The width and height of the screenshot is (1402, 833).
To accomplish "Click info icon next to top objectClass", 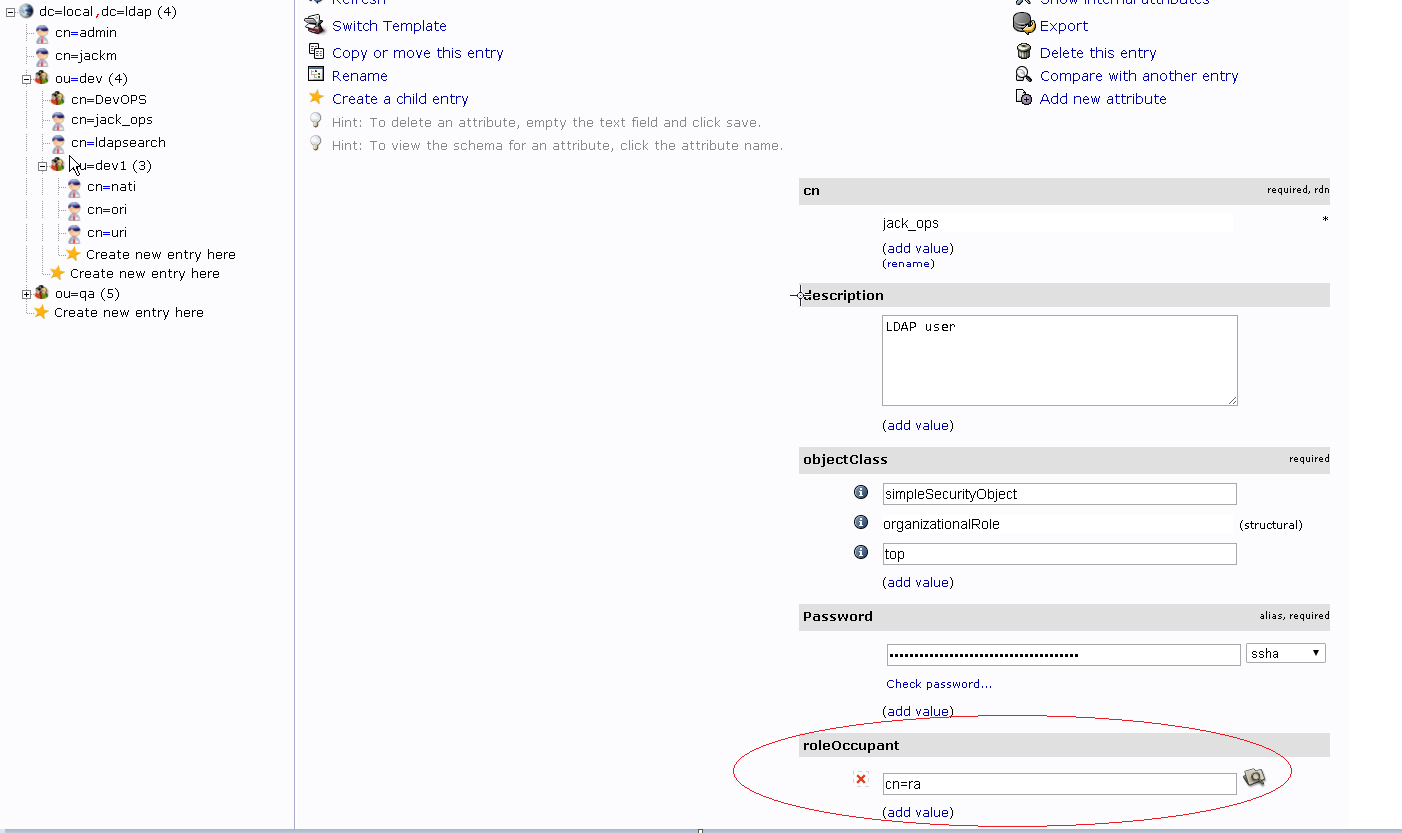I will (860, 552).
